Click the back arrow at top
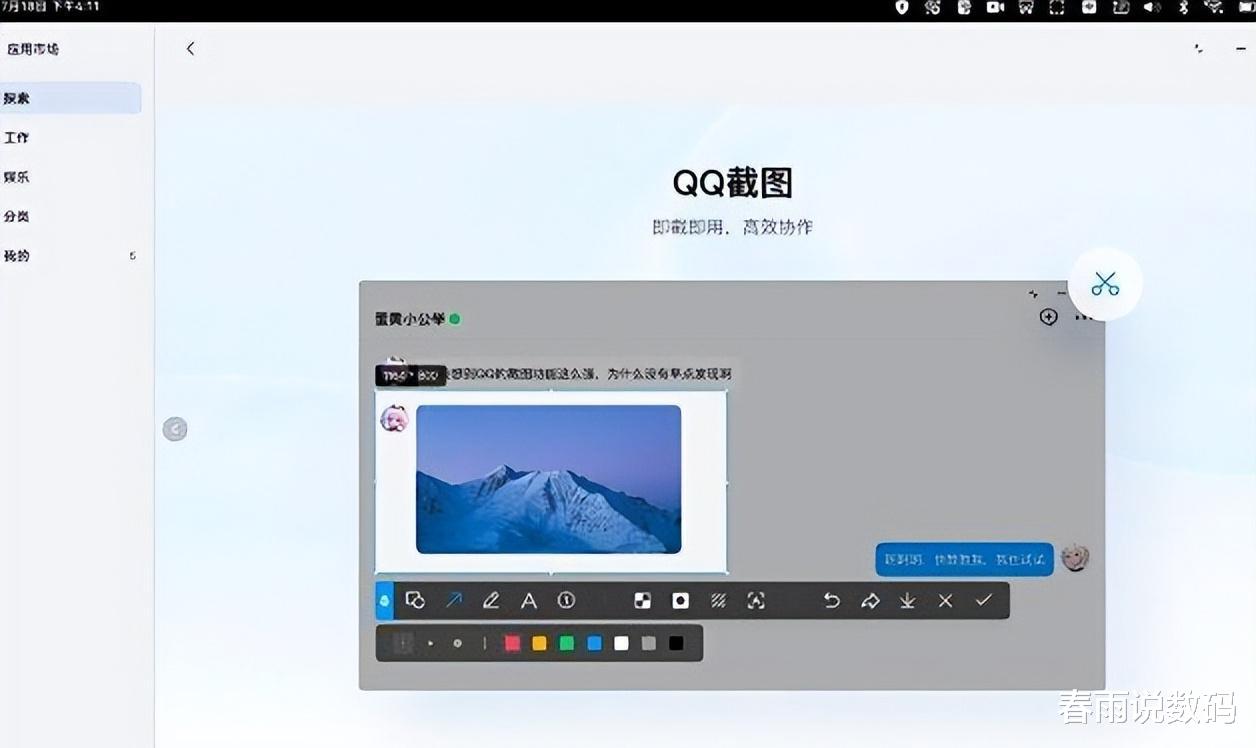 190,48
